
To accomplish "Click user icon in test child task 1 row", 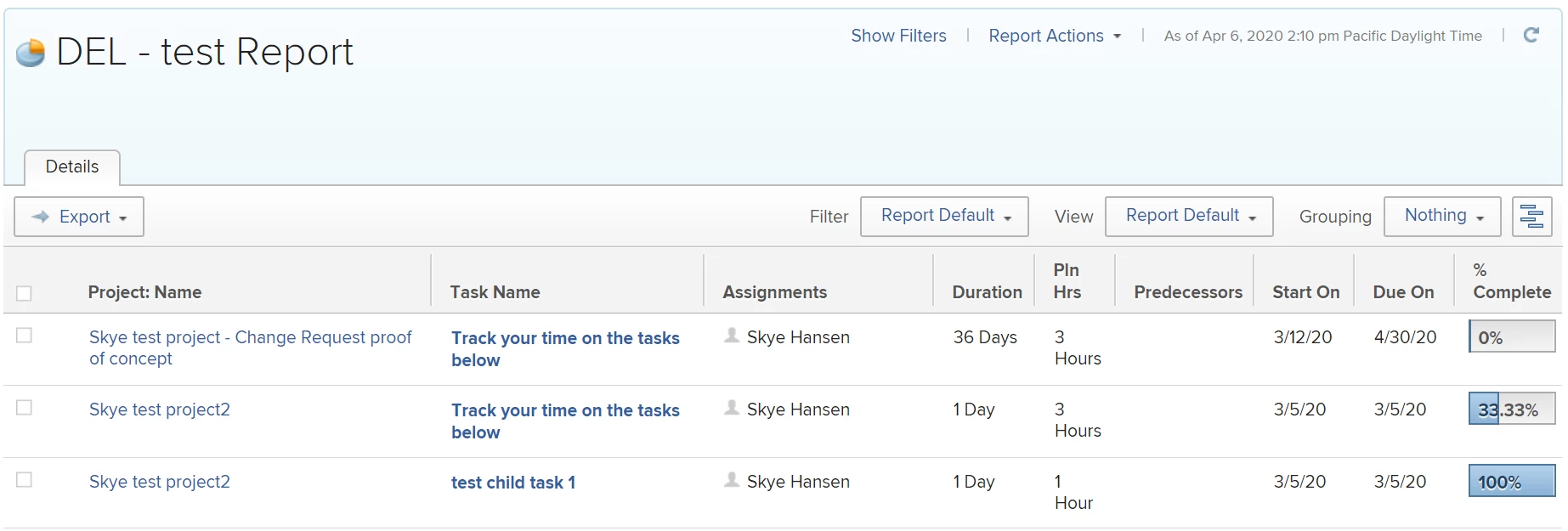I will (x=731, y=481).
